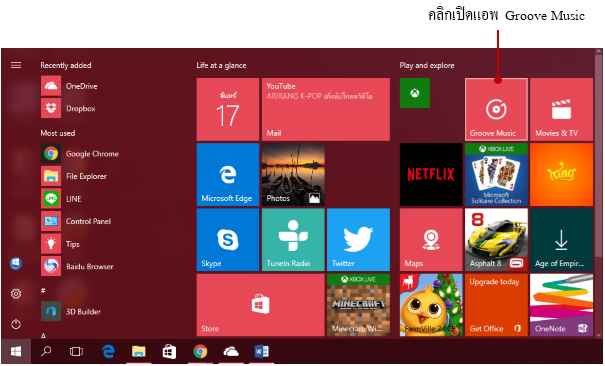This screenshot has height=366, width=605.
Task: Open Settings gear in Start sidebar
Action: (x=16, y=294)
